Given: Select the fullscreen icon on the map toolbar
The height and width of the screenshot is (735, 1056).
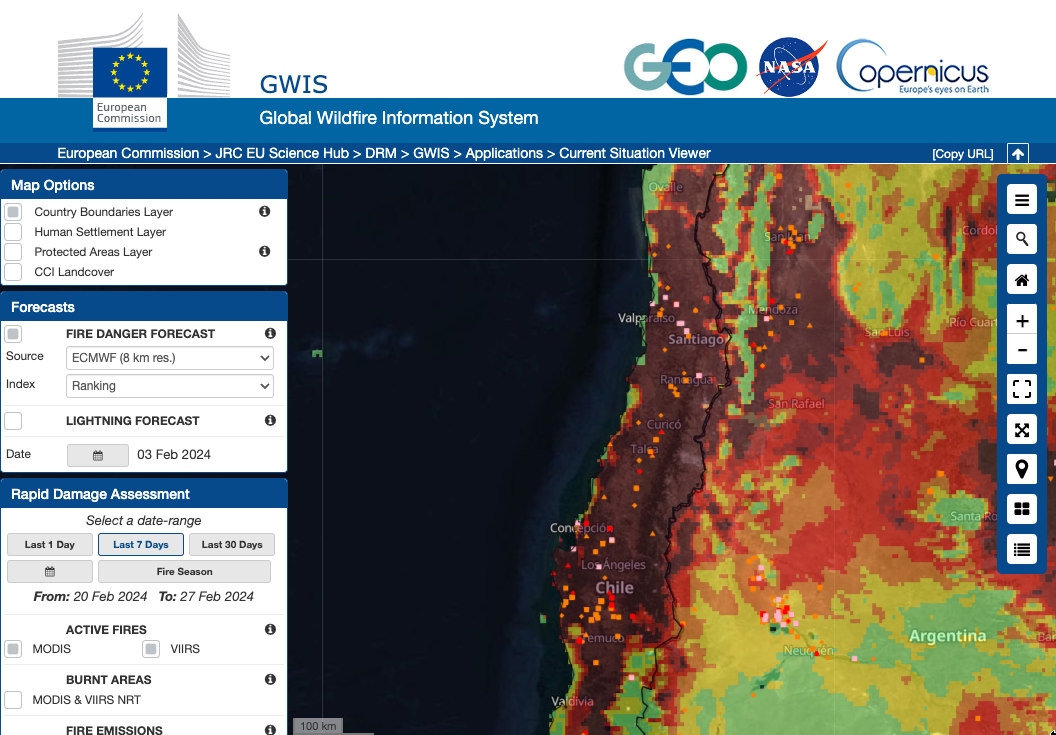Looking at the screenshot, I should tap(1021, 389).
